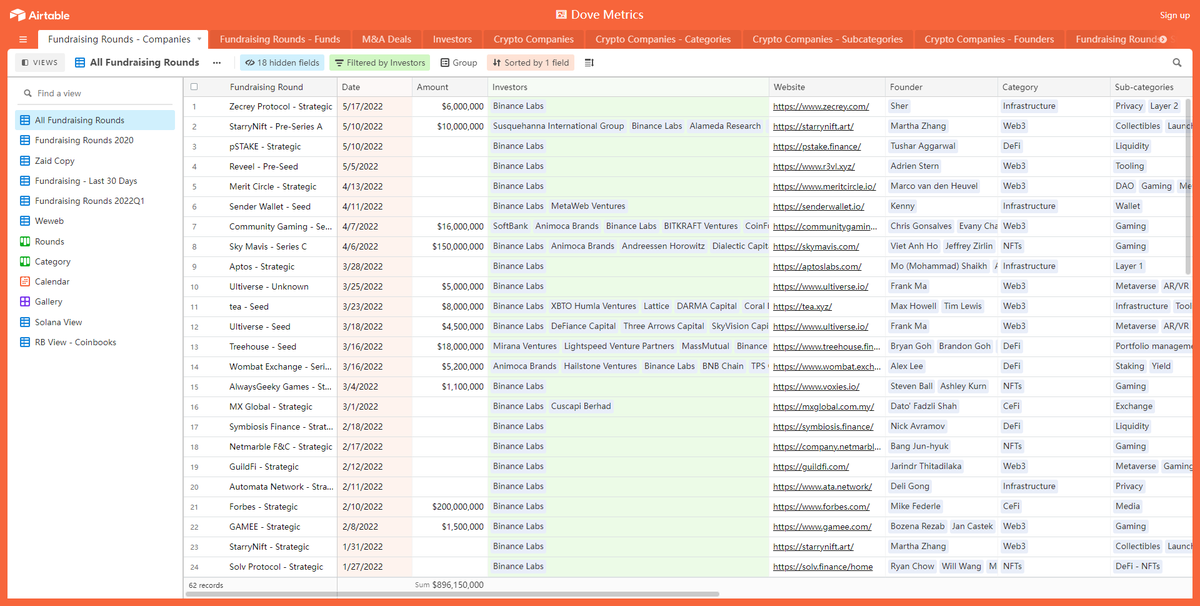
Task: Click Three Arrows Capital investor tag
Action: (663, 326)
